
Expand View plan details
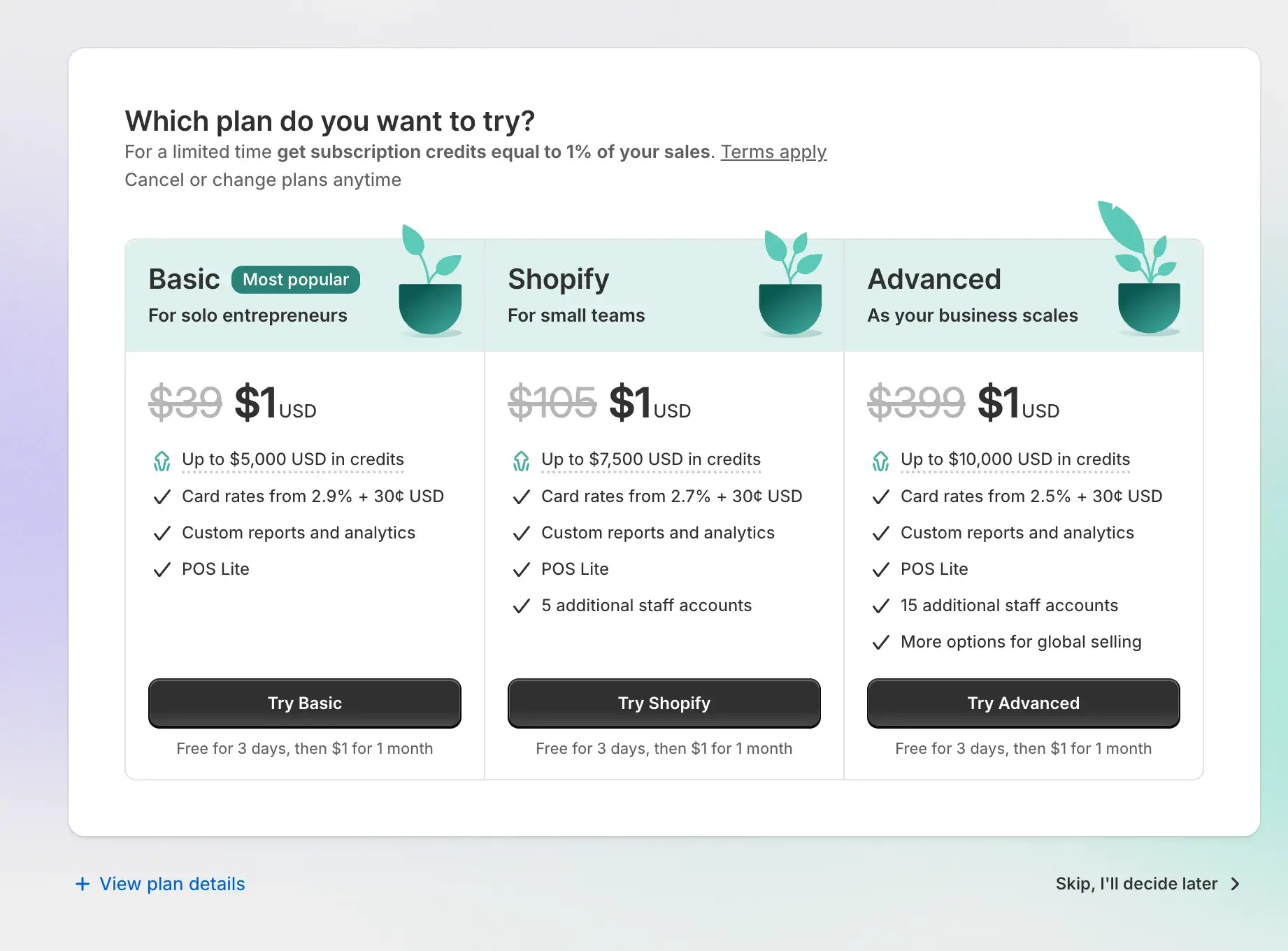pyautogui.click(x=172, y=884)
